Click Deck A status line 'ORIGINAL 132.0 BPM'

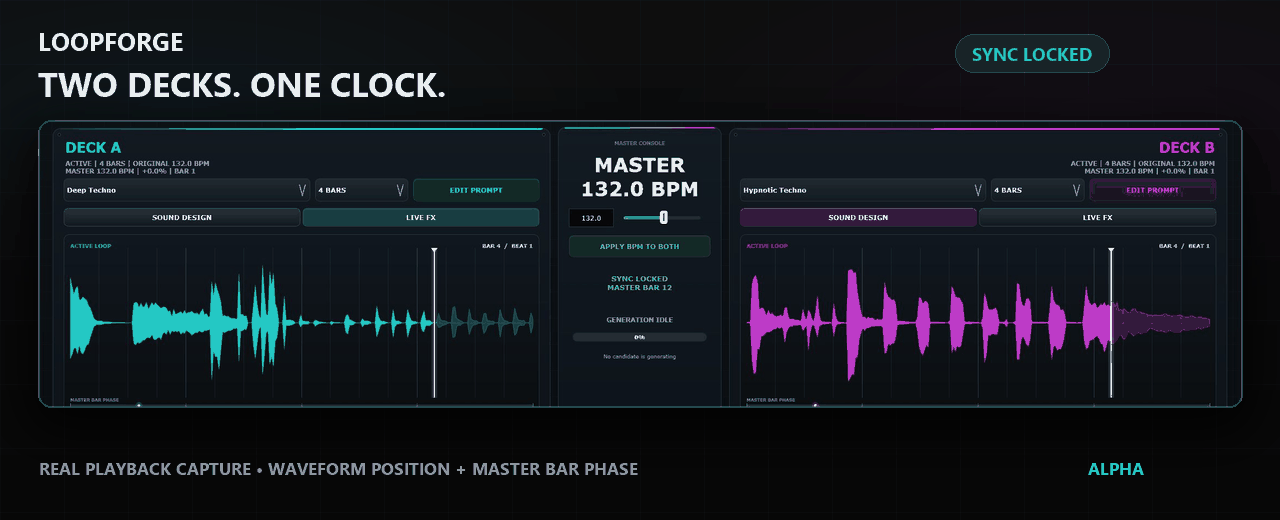(171, 163)
